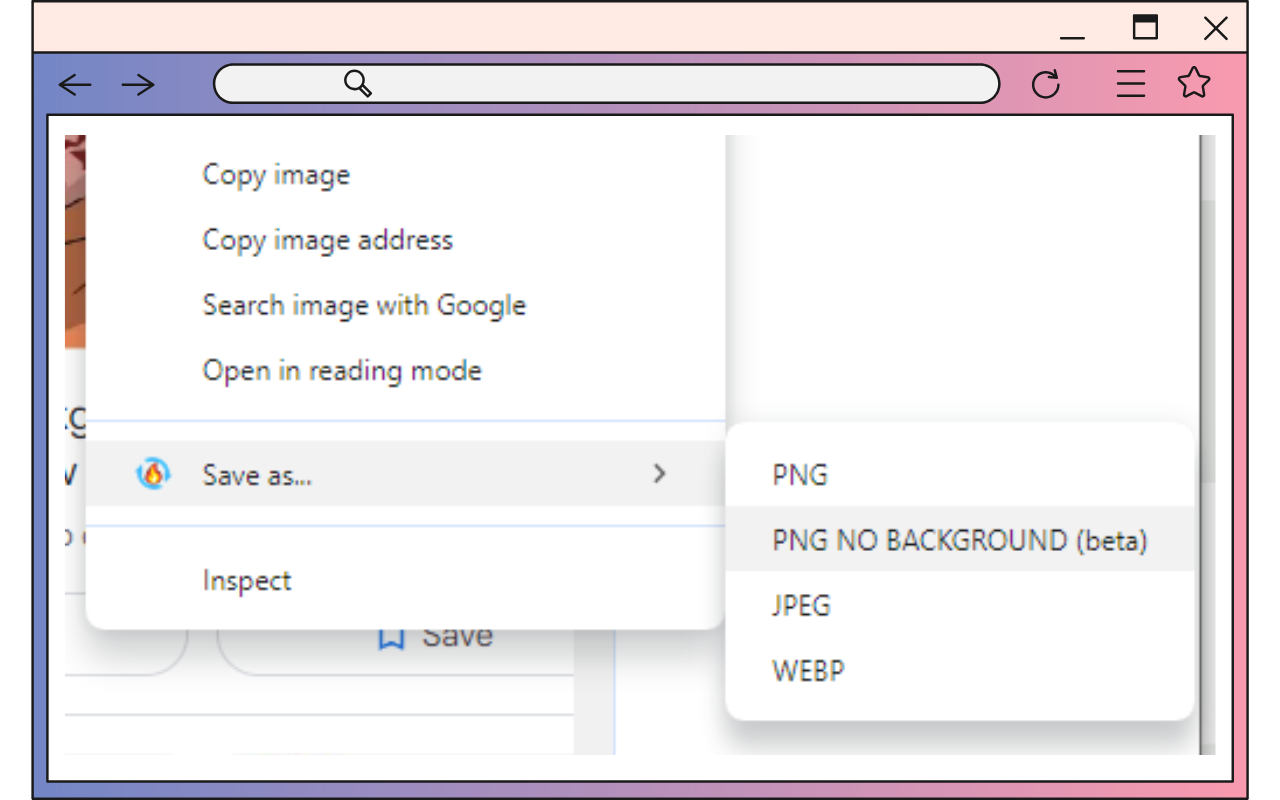The image size is (1280, 800).
Task: Open in reading mode
Action: click(x=342, y=370)
